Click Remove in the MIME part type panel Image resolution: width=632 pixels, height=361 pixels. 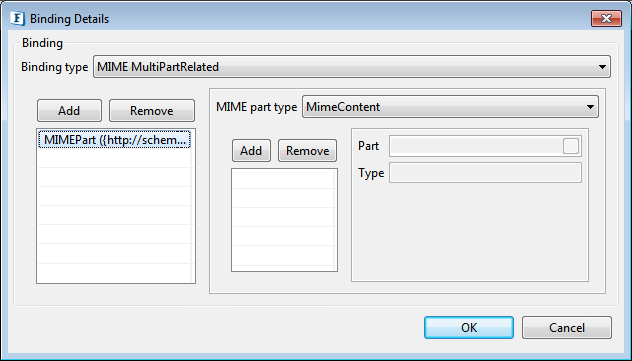point(308,151)
